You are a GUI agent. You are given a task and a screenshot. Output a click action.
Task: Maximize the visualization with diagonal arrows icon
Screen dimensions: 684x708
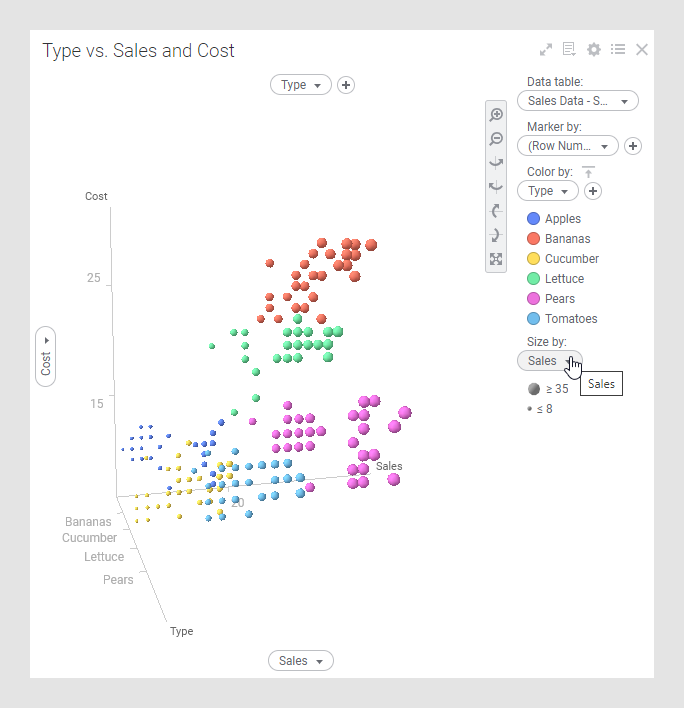coord(546,49)
